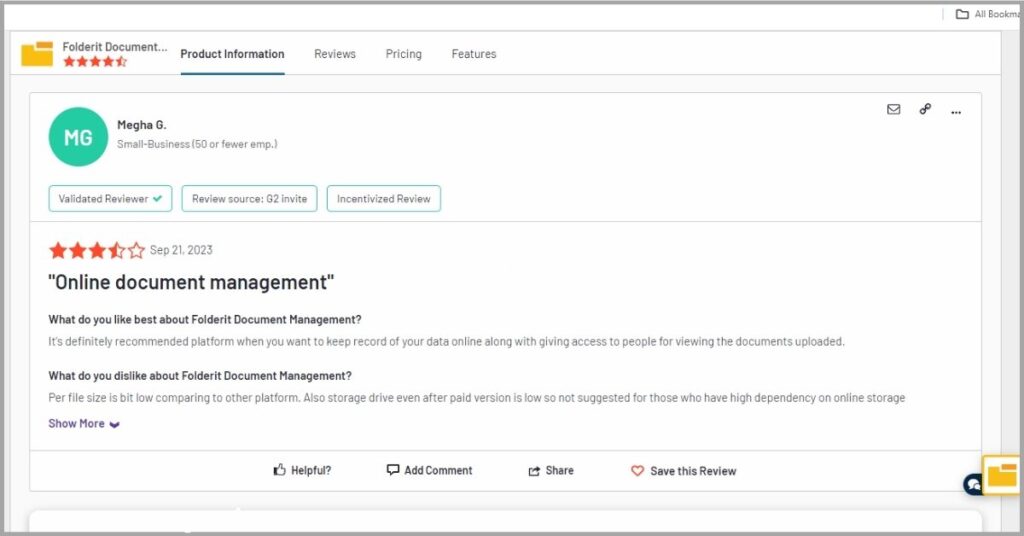Open the All Bookmarks folder
The image size is (1024, 536).
[x=989, y=14]
